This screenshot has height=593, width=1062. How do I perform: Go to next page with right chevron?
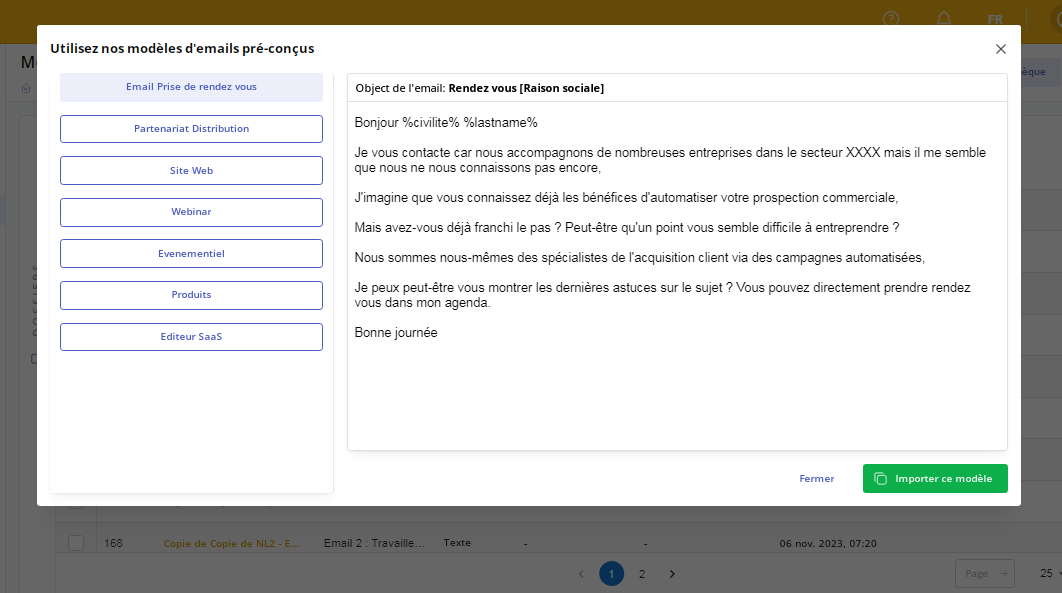click(x=672, y=574)
